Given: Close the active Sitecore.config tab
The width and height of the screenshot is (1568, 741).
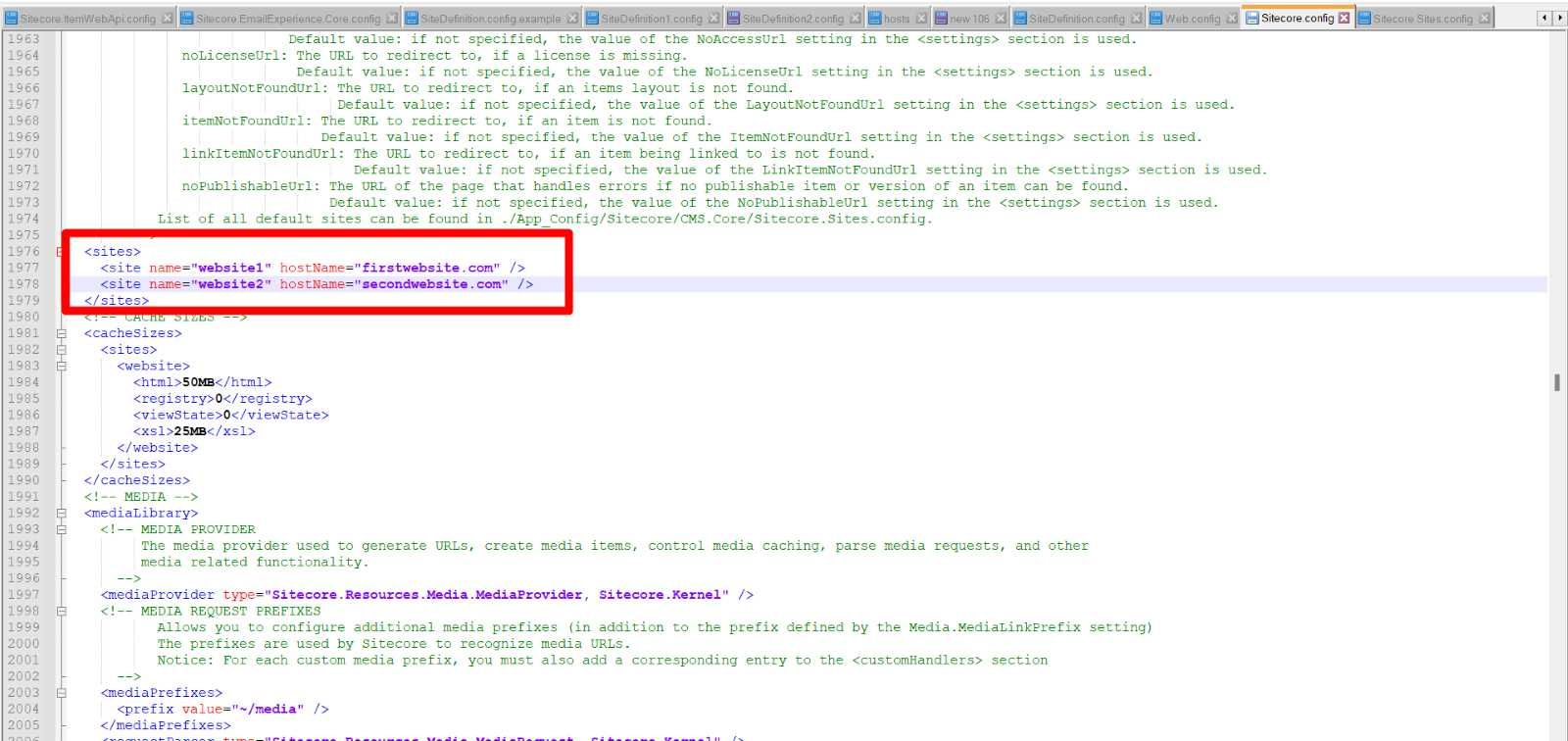Looking at the screenshot, I should 1345,17.
